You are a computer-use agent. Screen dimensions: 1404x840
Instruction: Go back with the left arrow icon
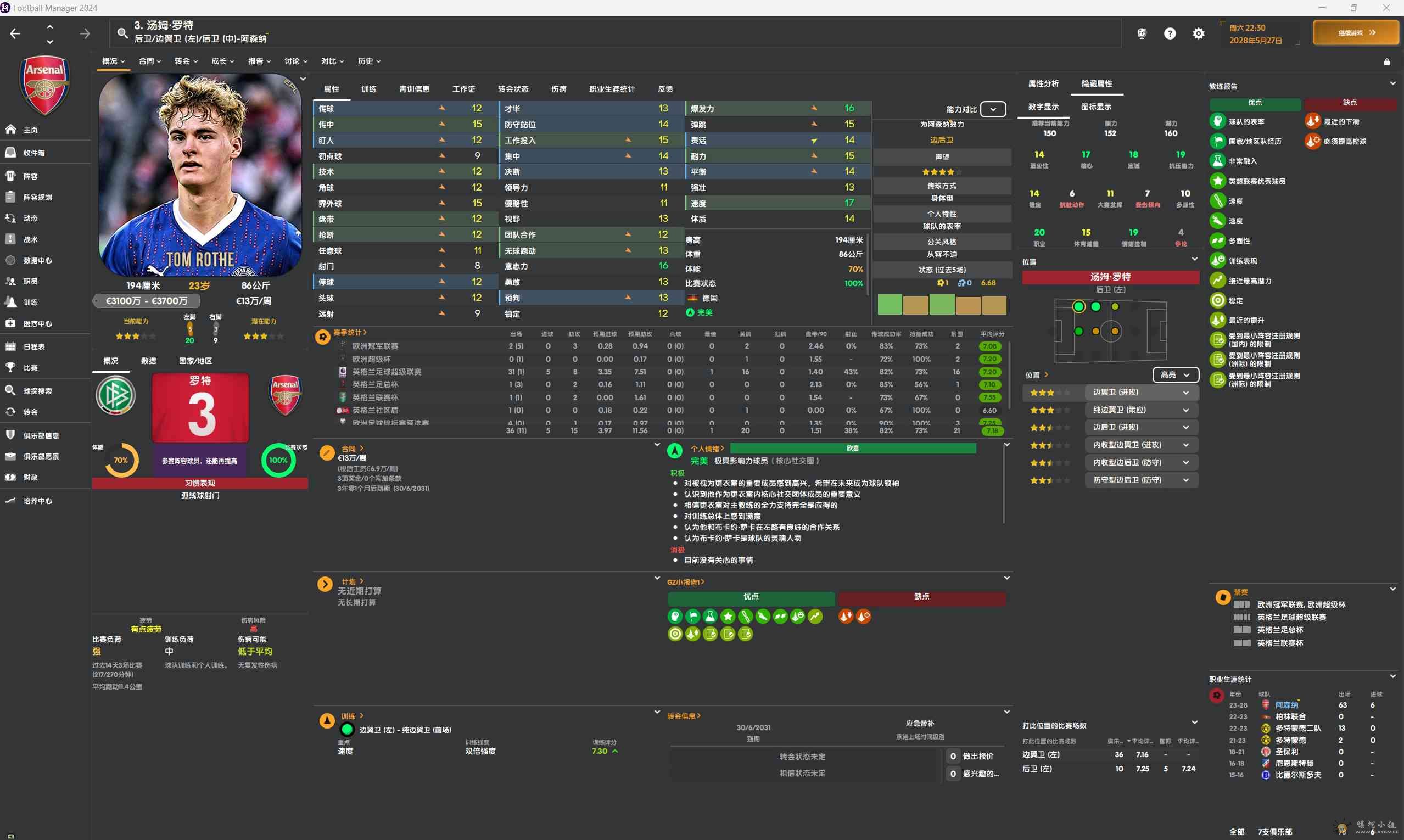pos(15,34)
